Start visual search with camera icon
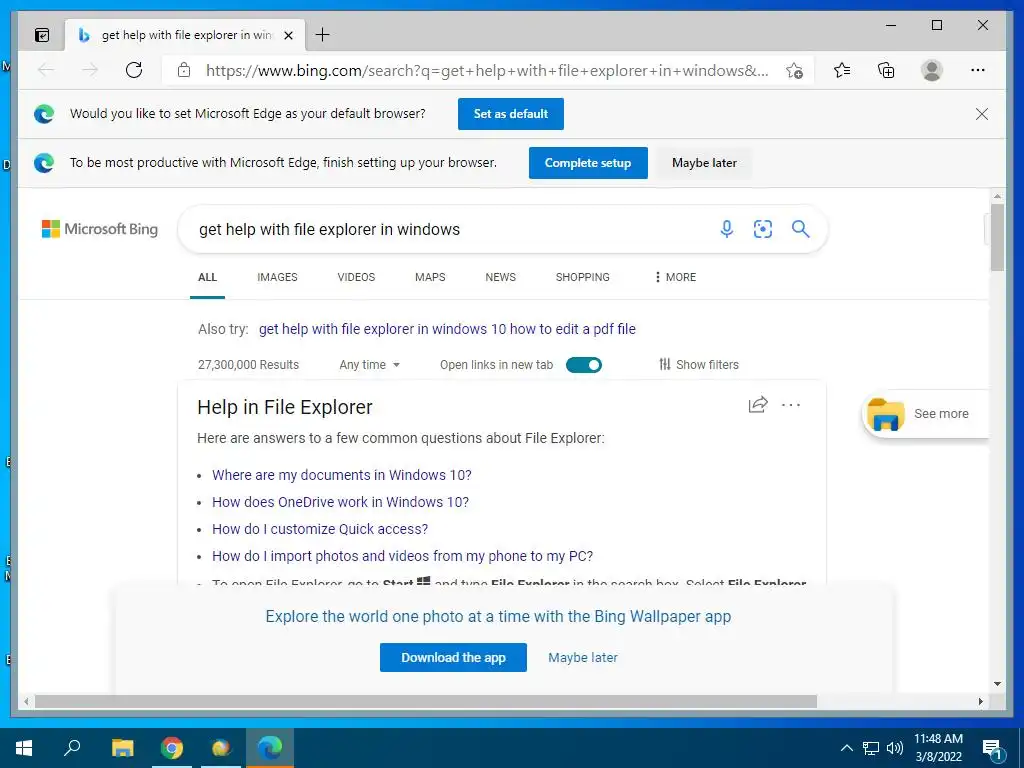 [x=763, y=229]
